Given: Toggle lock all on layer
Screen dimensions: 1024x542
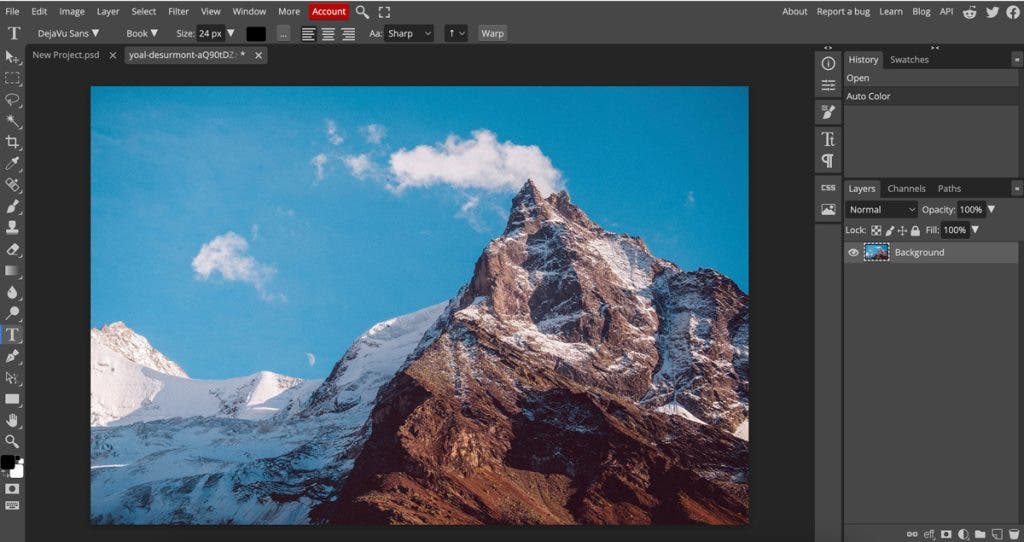Looking at the screenshot, I should click(x=915, y=231).
